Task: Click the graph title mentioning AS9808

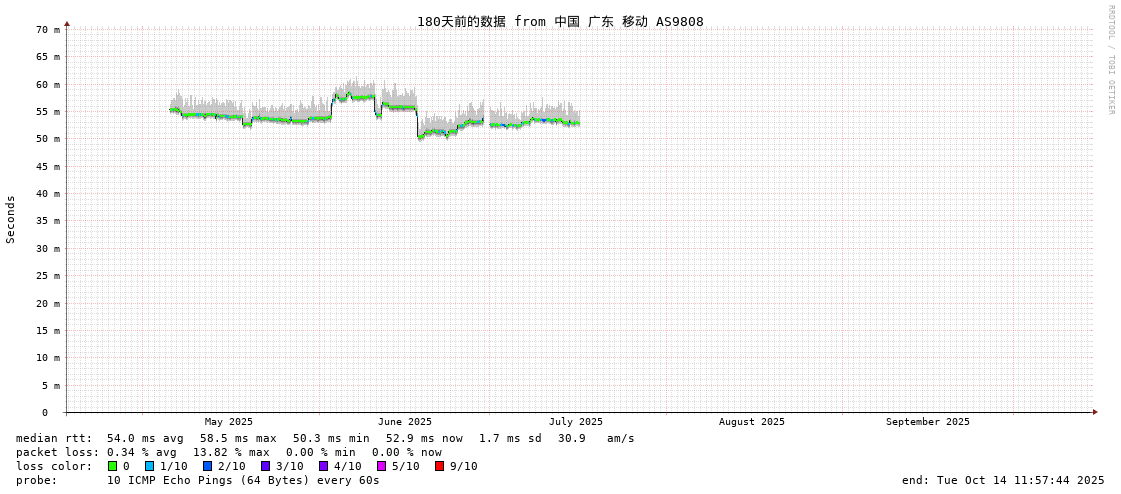Action: [x=560, y=21]
